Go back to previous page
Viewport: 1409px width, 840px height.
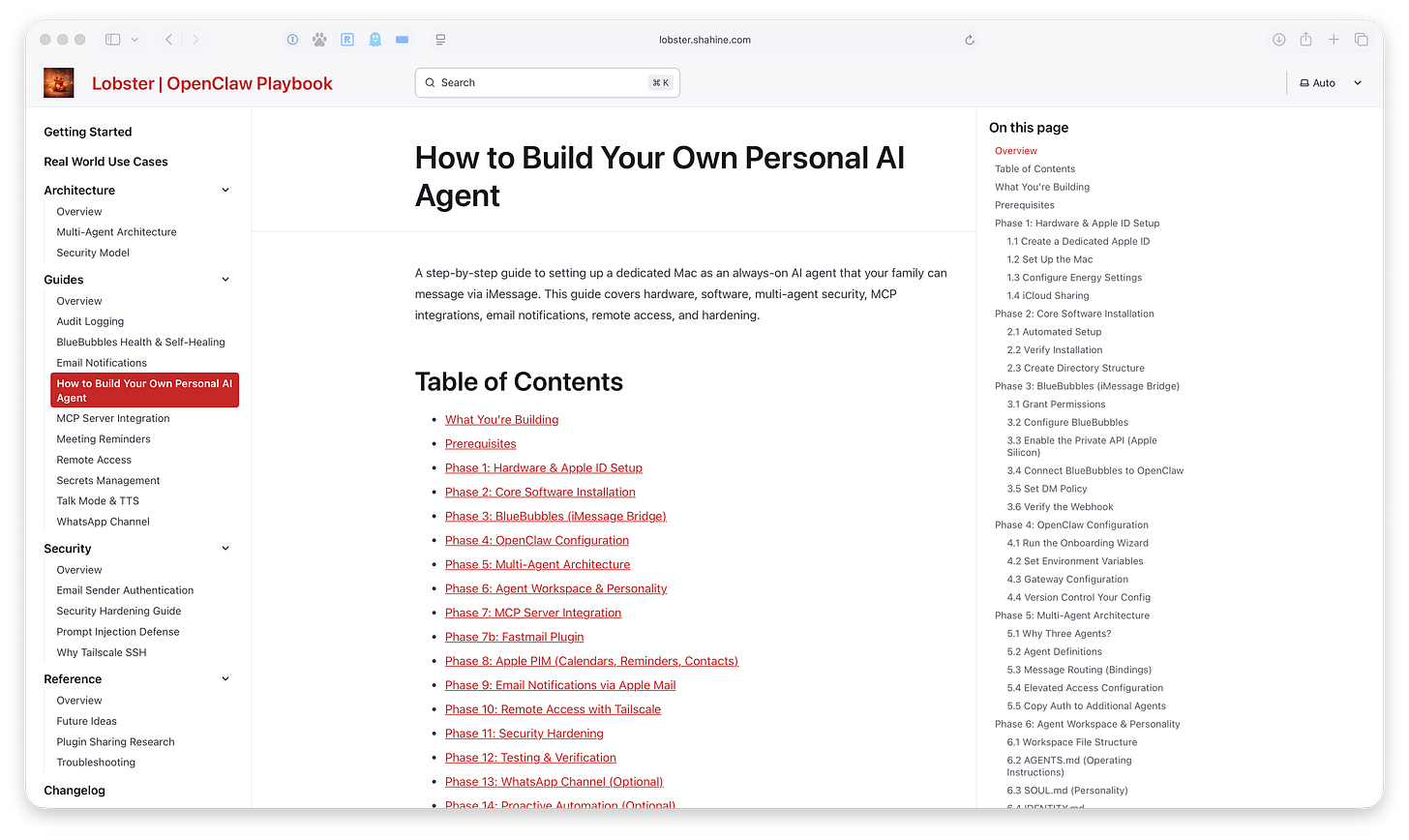click(x=168, y=40)
